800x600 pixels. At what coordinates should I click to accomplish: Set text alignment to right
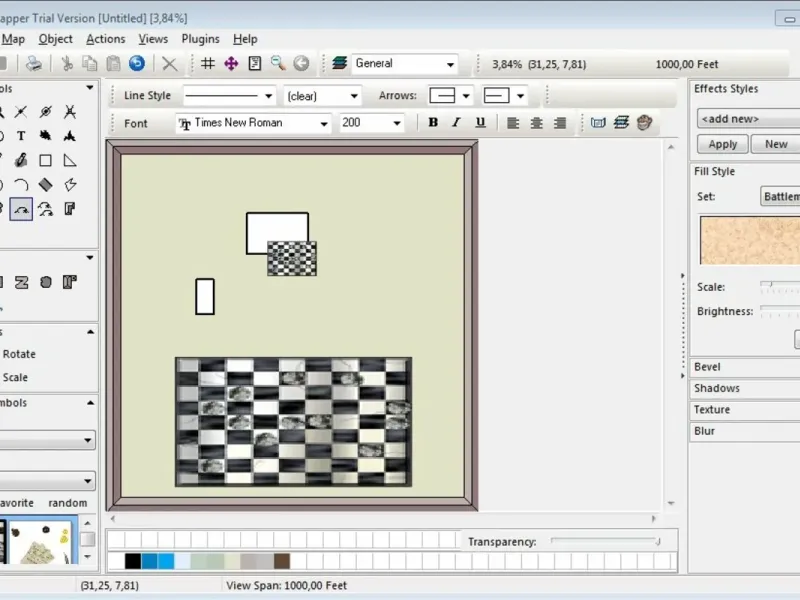point(560,123)
